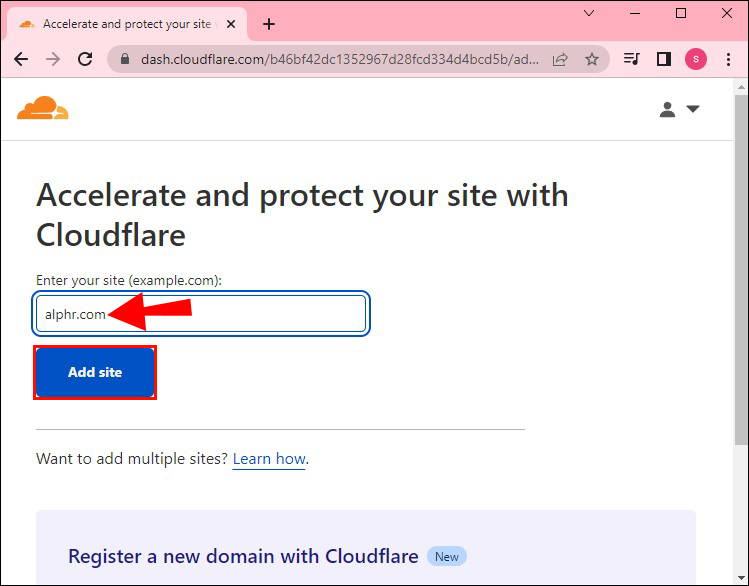The height and width of the screenshot is (586, 749).
Task: Reload the Cloudflare dashboard page
Action: [x=85, y=59]
